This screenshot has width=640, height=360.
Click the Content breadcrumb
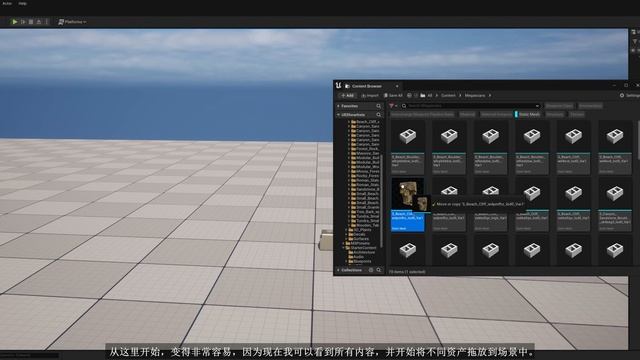coord(448,96)
